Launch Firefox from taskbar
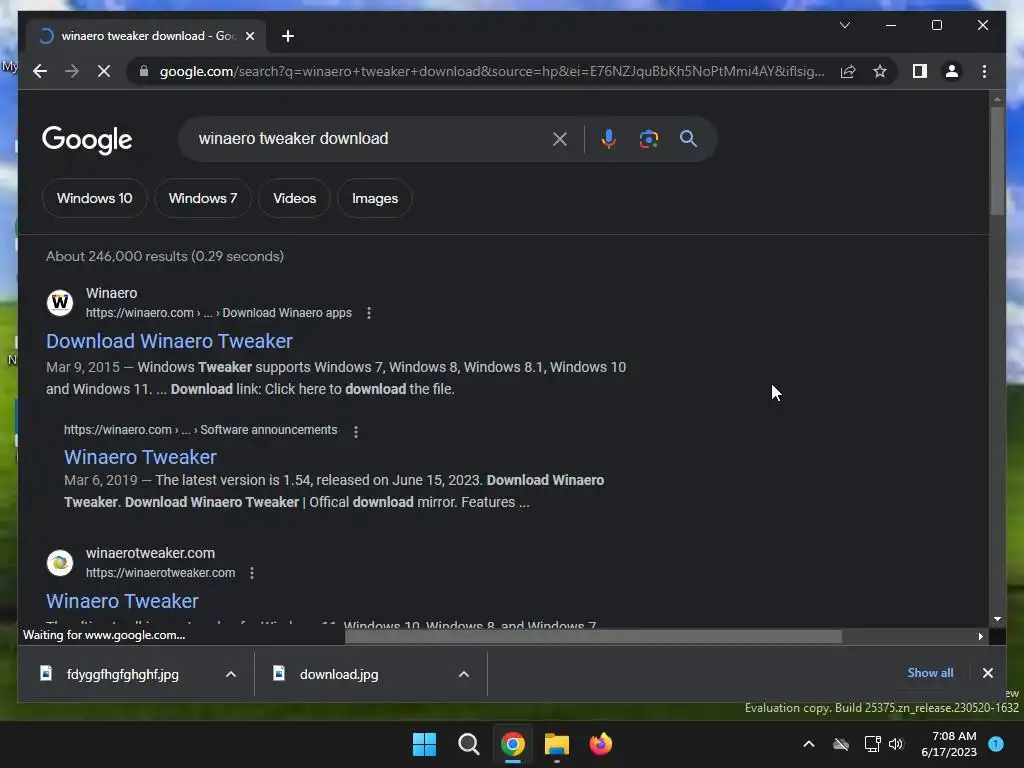The height and width of the screenshot is (768, 1024). [x=601, y=744]
